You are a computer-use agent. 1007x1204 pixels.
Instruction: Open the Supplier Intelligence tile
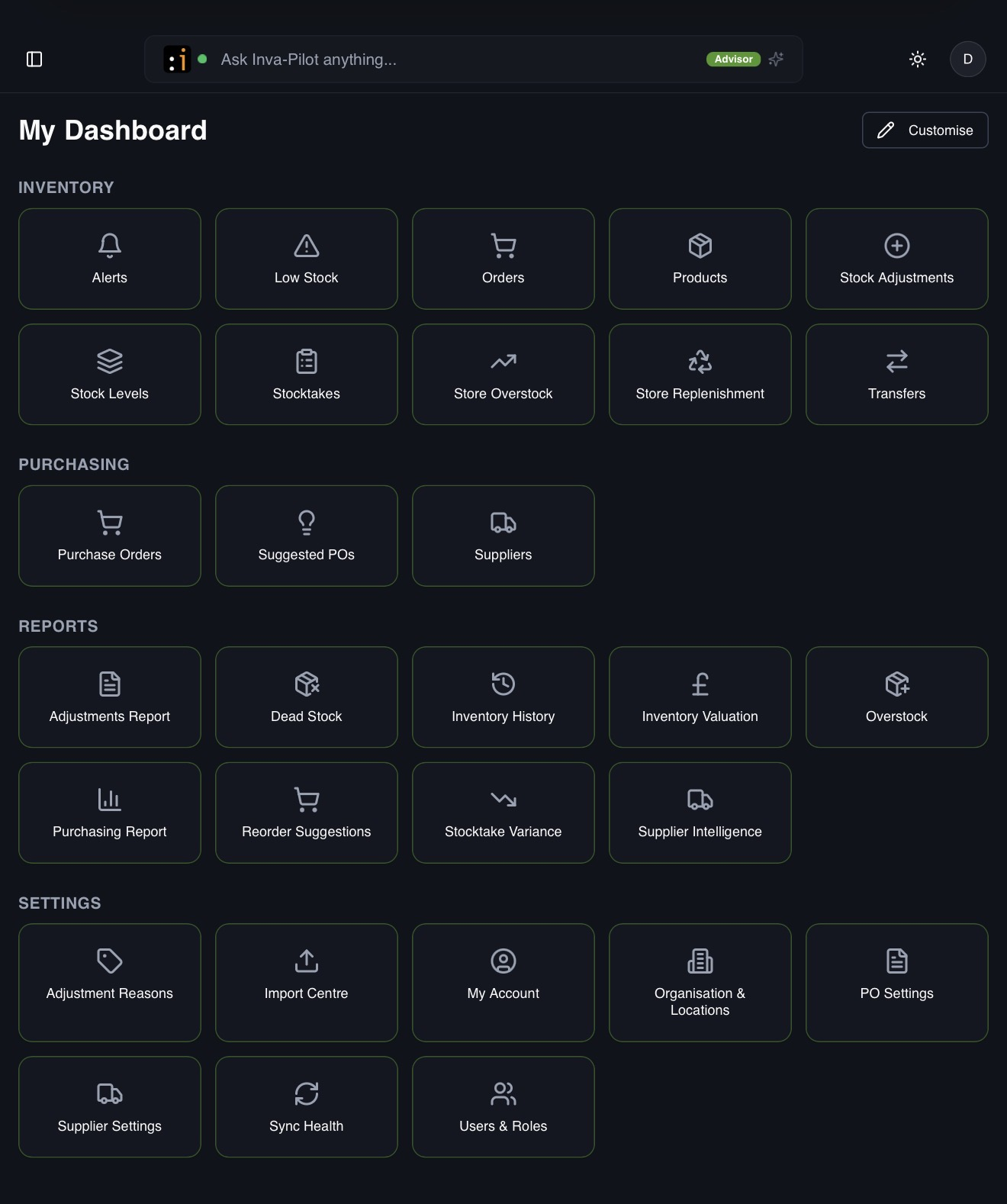coord(700,813)
